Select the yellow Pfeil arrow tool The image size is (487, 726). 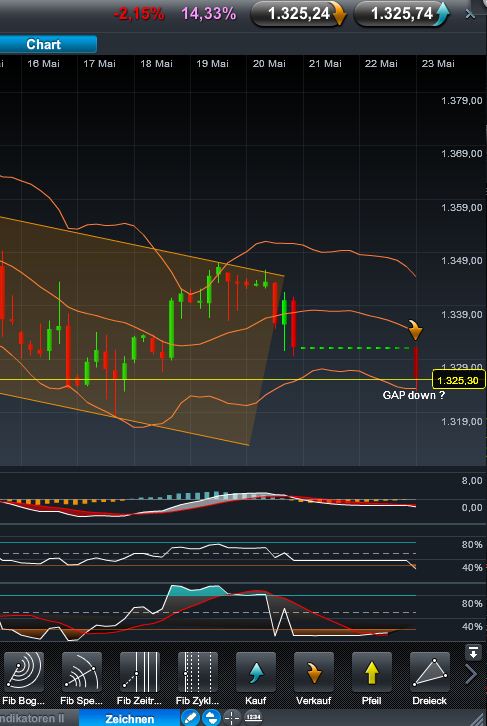click(372, 672)
